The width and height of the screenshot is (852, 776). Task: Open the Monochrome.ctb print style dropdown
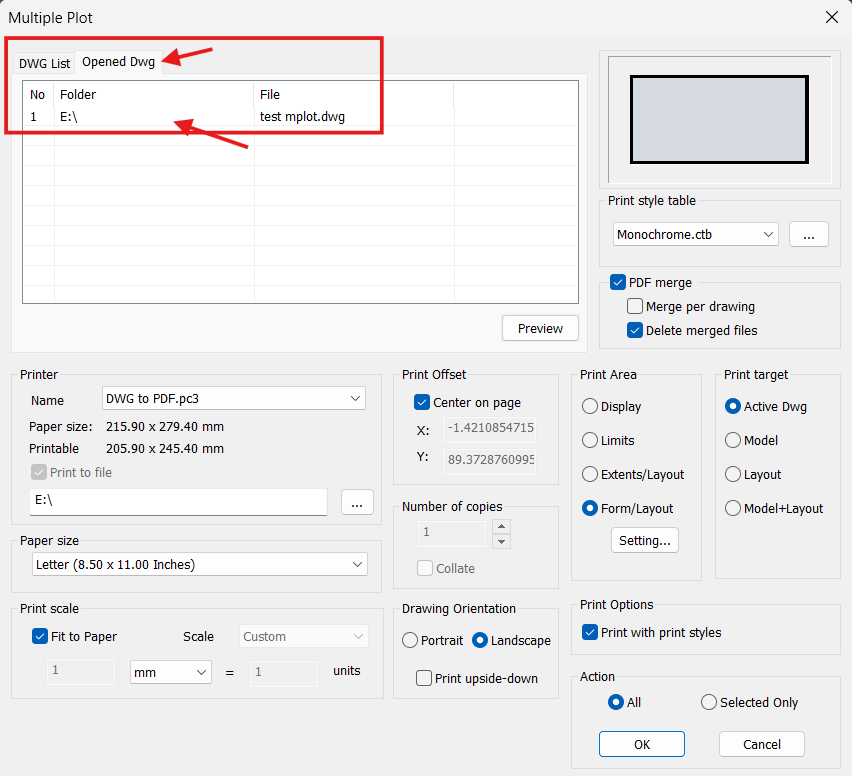pos(696,234)
